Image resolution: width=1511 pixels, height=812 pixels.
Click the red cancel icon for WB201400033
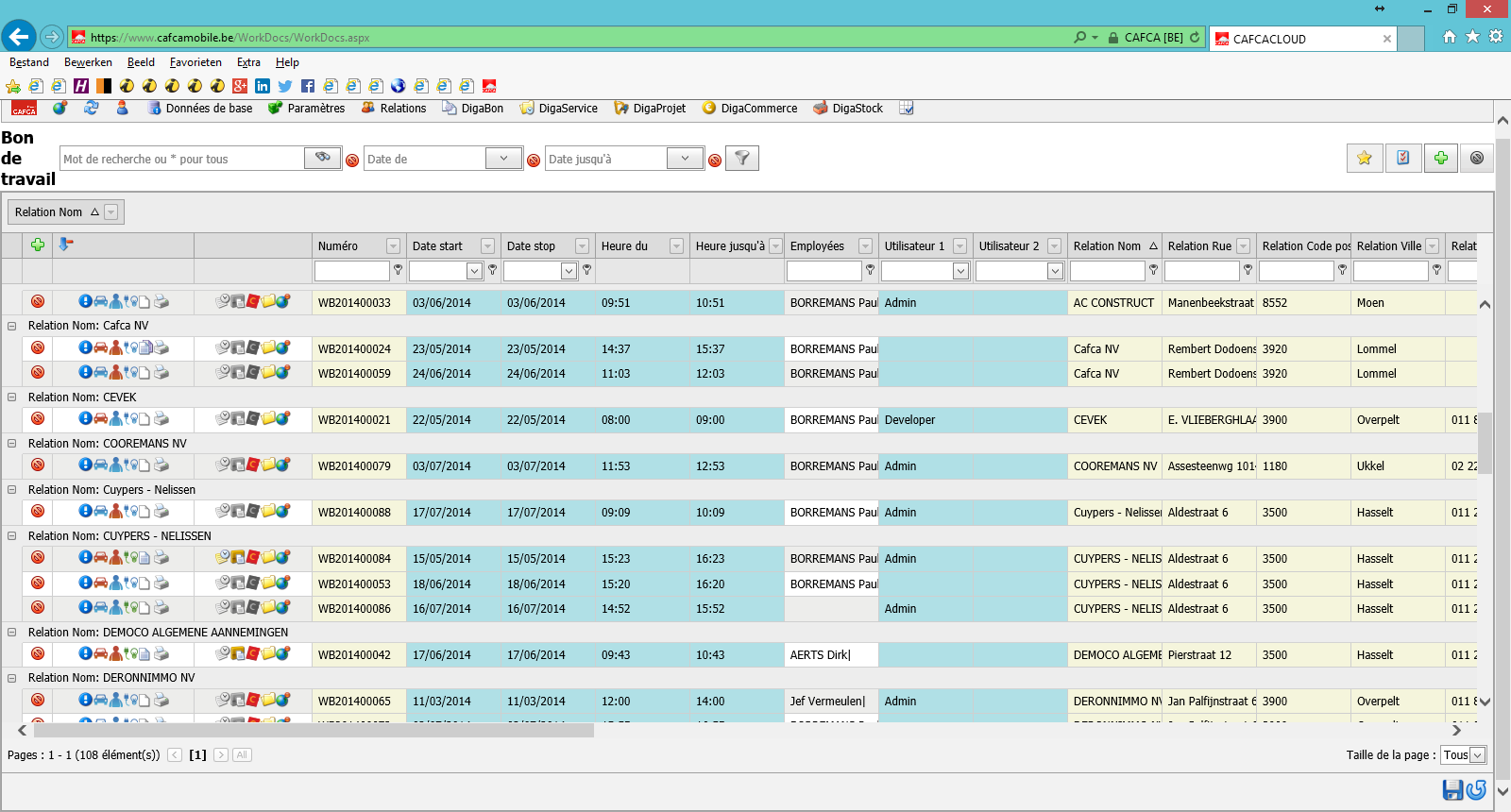click(38, 301)
